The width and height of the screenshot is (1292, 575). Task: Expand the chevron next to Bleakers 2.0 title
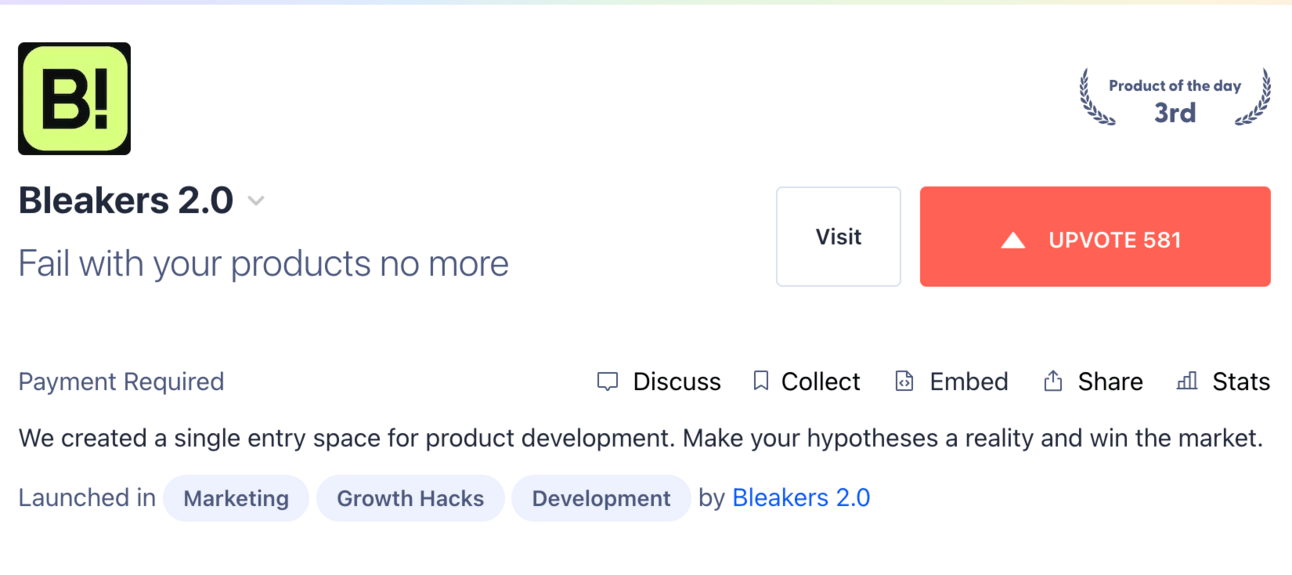[256, 201]
